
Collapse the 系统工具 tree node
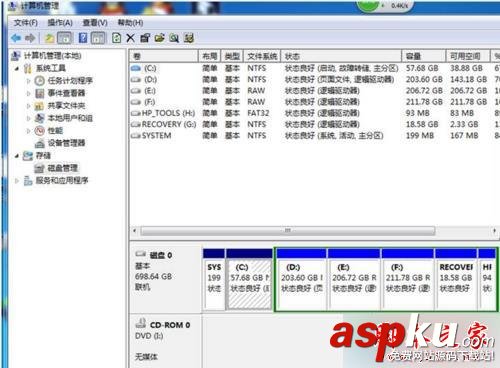pos(17,68)
